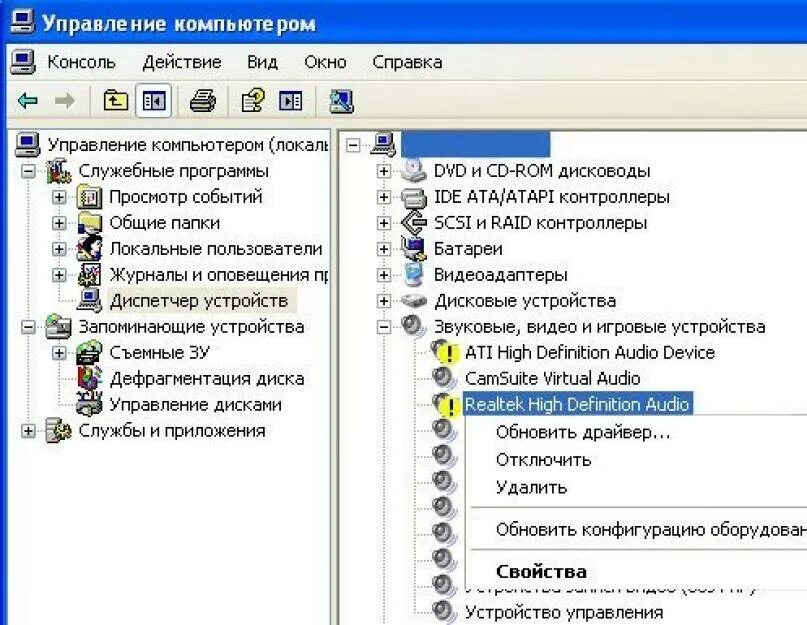Click Scan for hardware changes toolbar icon
Image resolution: width=807 pixels, height=625 pixels.
341,101
